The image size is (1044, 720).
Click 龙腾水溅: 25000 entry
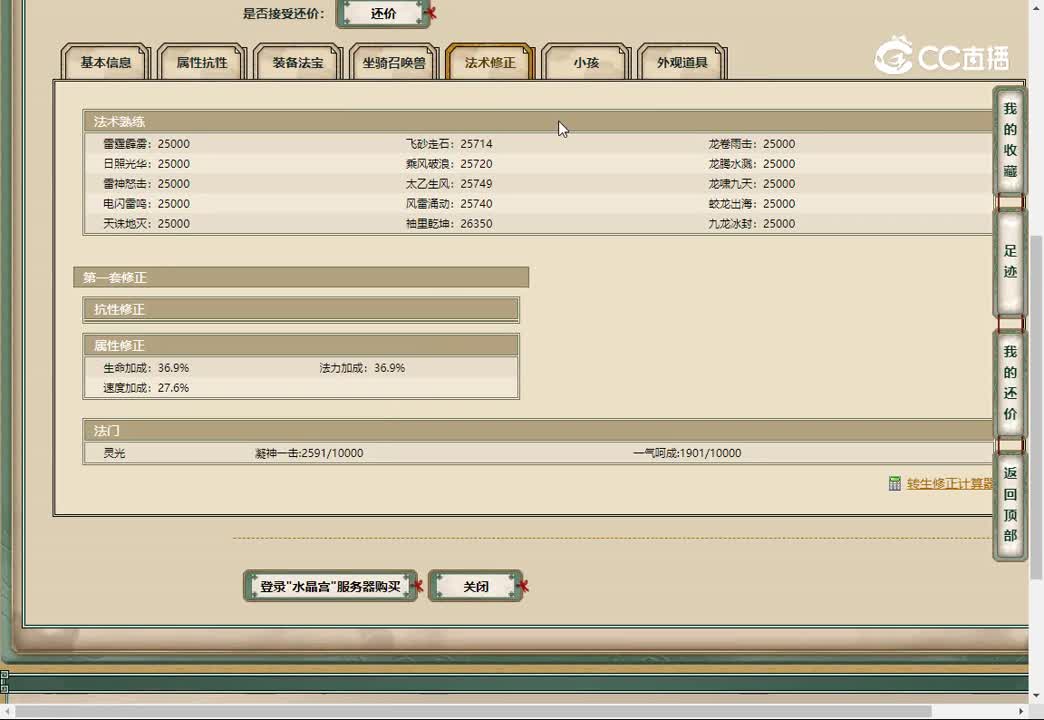752,164
